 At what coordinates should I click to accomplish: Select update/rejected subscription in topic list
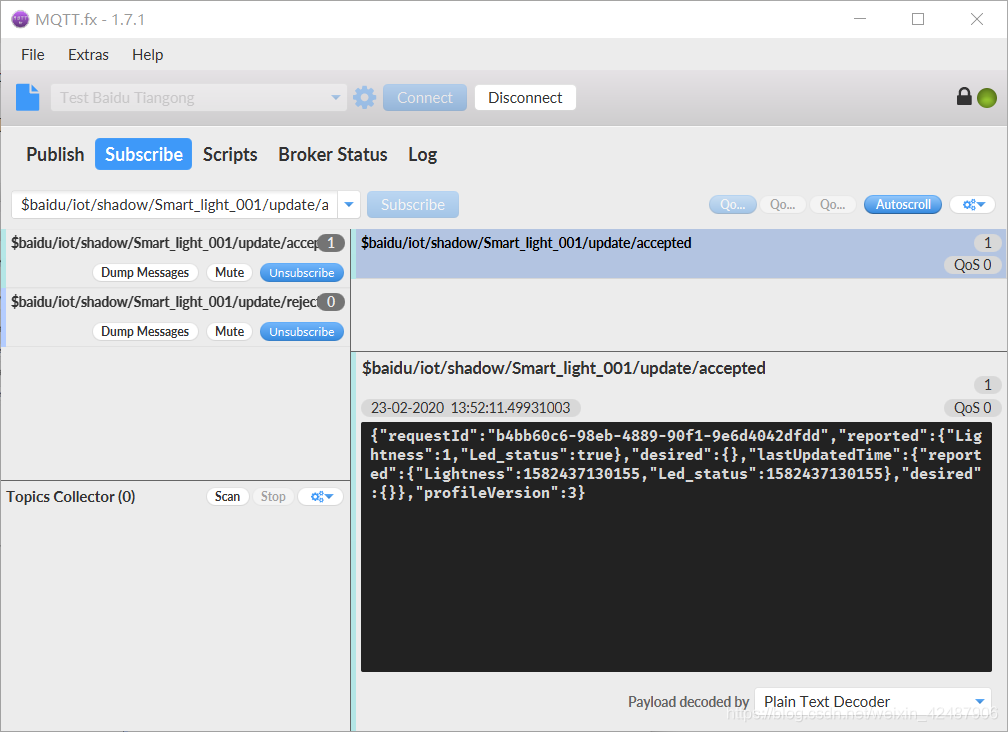[x=175, y=317]
